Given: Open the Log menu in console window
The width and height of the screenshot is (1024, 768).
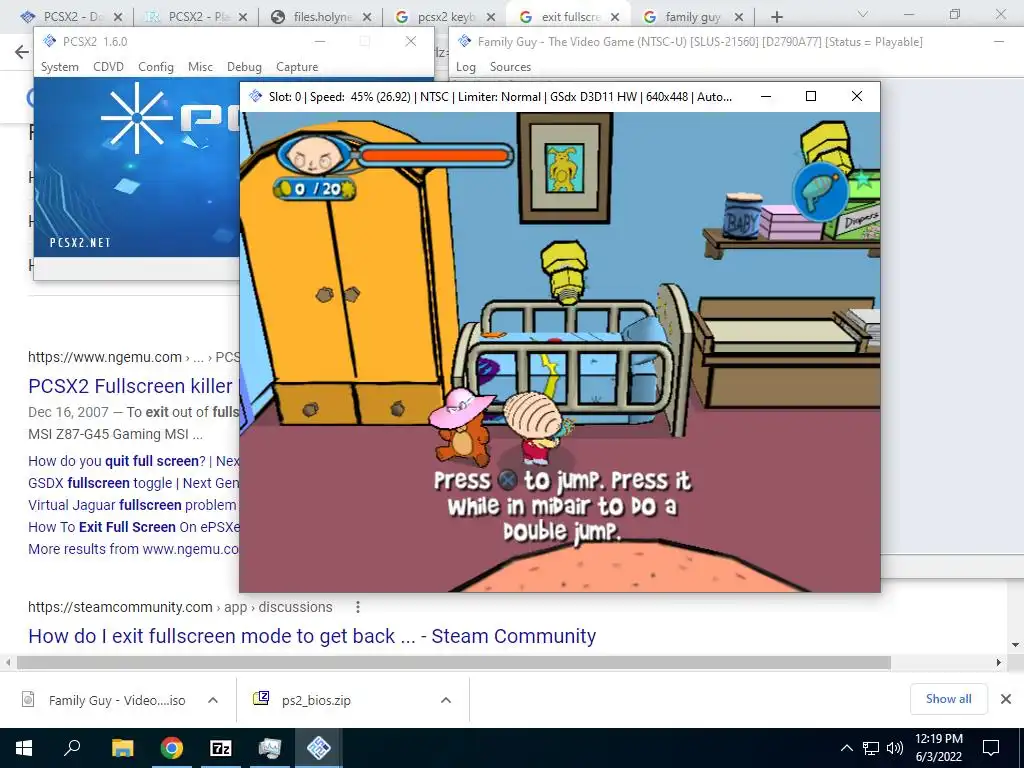Looking at the screenshot, I should point(466,67).
